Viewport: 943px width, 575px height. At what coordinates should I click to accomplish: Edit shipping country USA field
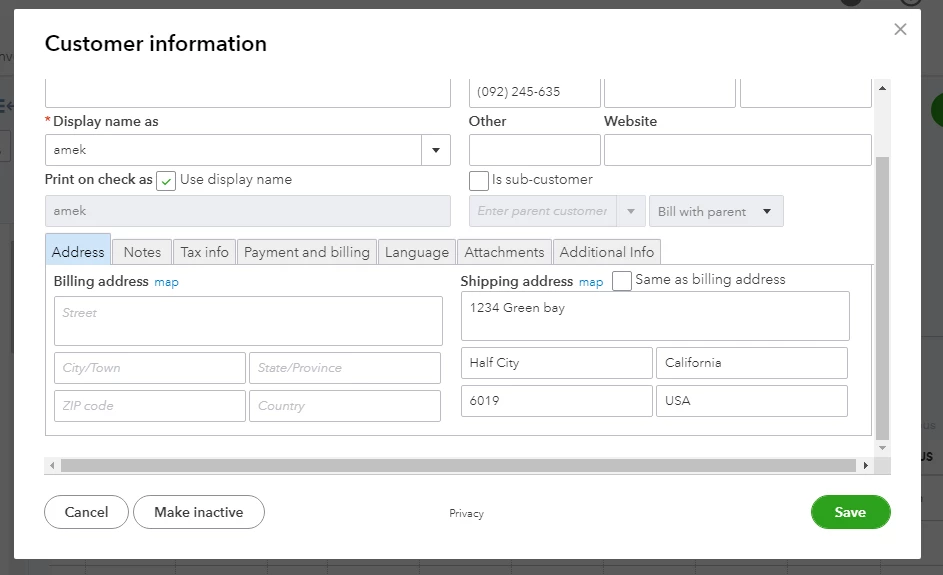point(752,401)
